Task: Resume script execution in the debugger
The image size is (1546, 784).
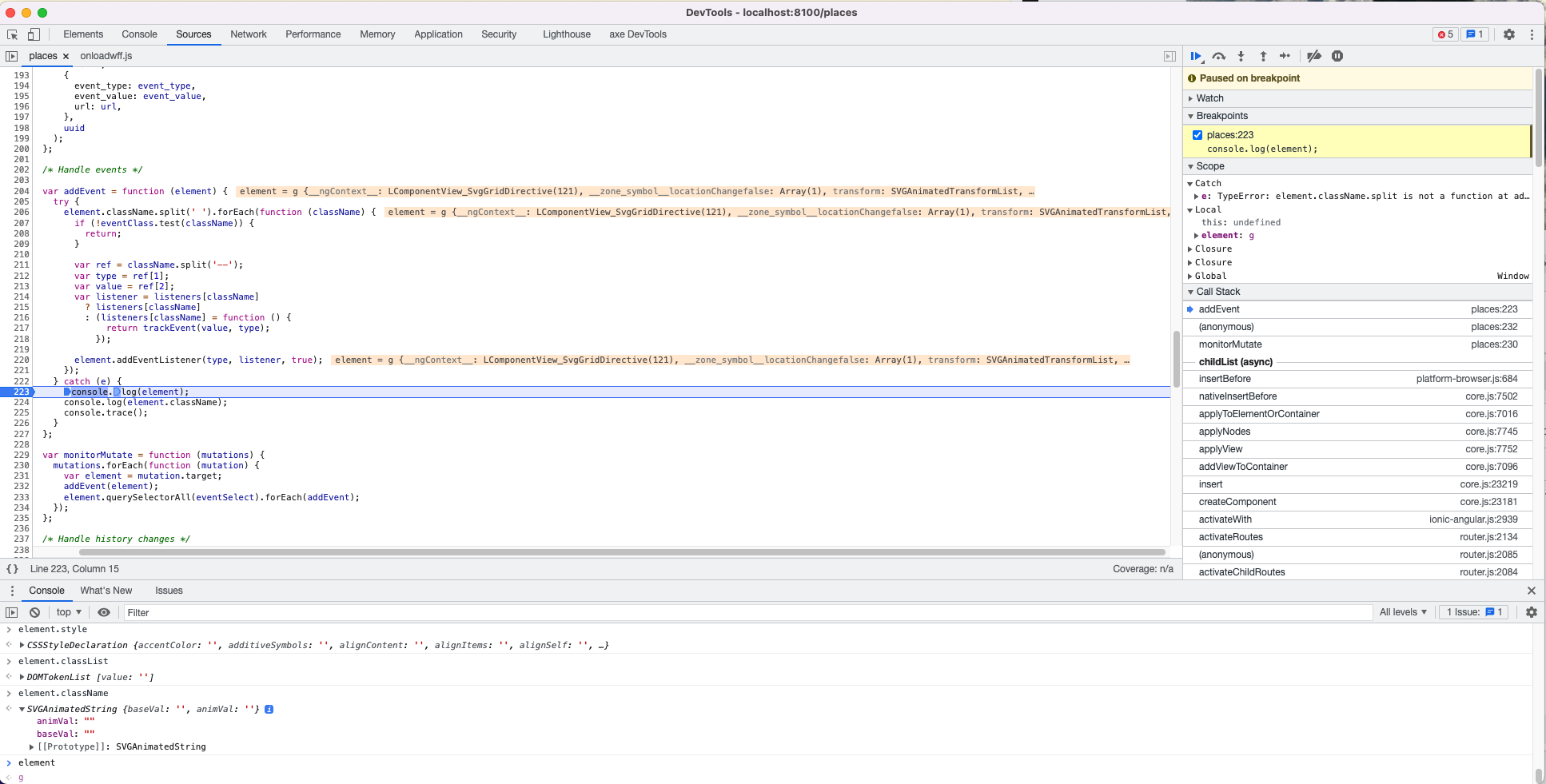Action: pos(1196,56)
